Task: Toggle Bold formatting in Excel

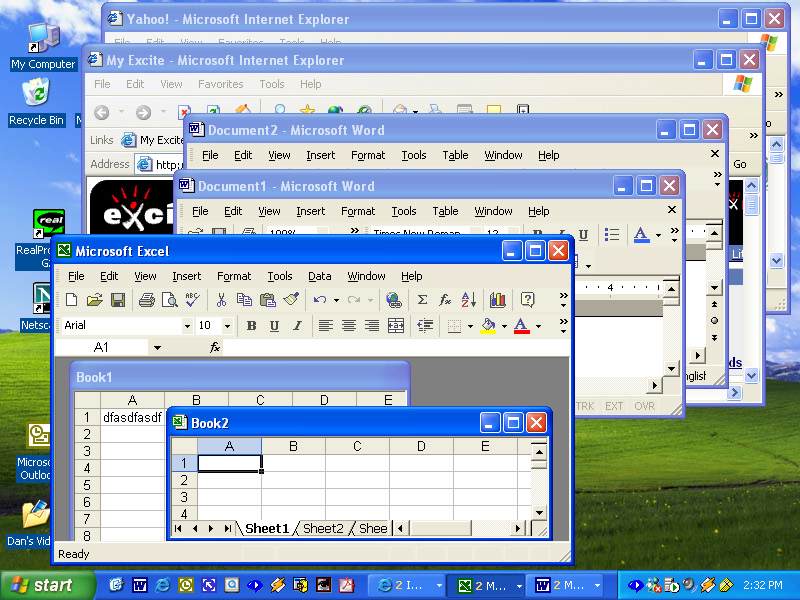Action: click(251, 326)
